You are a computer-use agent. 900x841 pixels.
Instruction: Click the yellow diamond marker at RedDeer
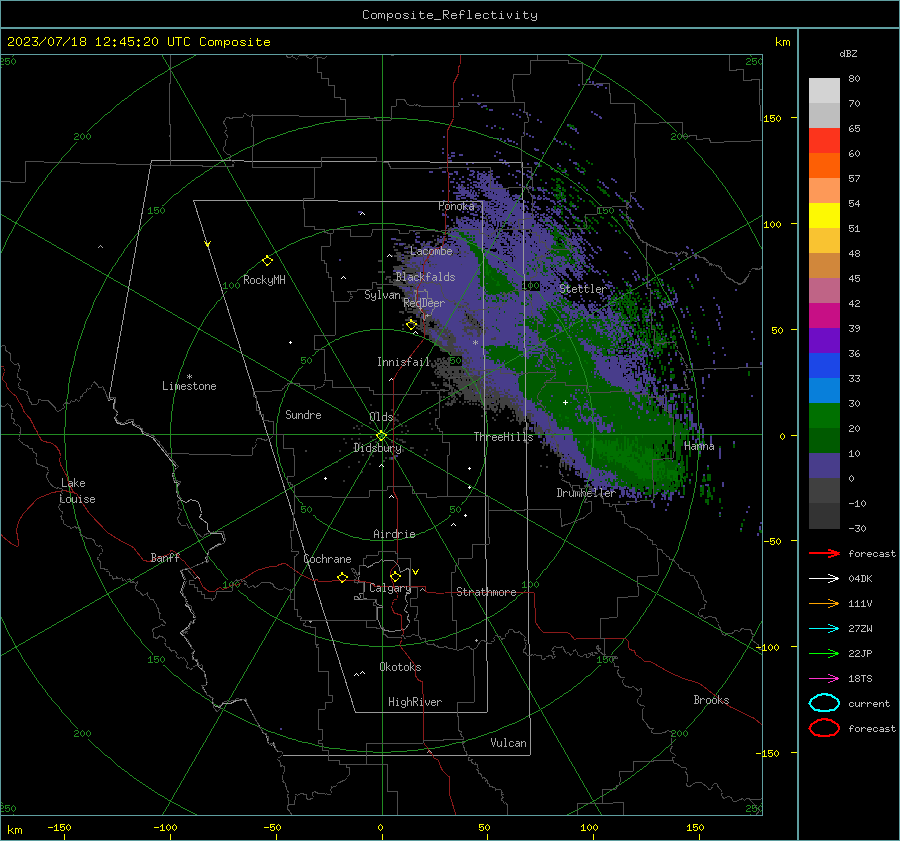(411, 325)
